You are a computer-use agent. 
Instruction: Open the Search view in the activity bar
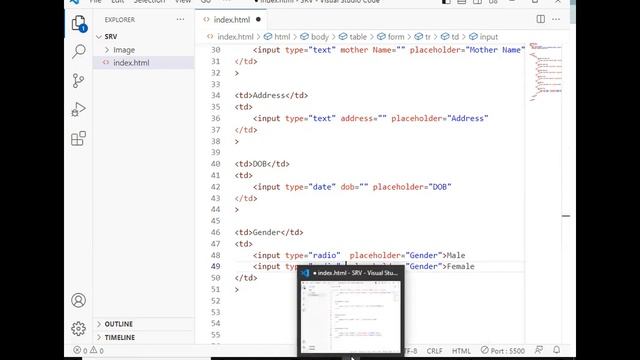click(79, 51)
